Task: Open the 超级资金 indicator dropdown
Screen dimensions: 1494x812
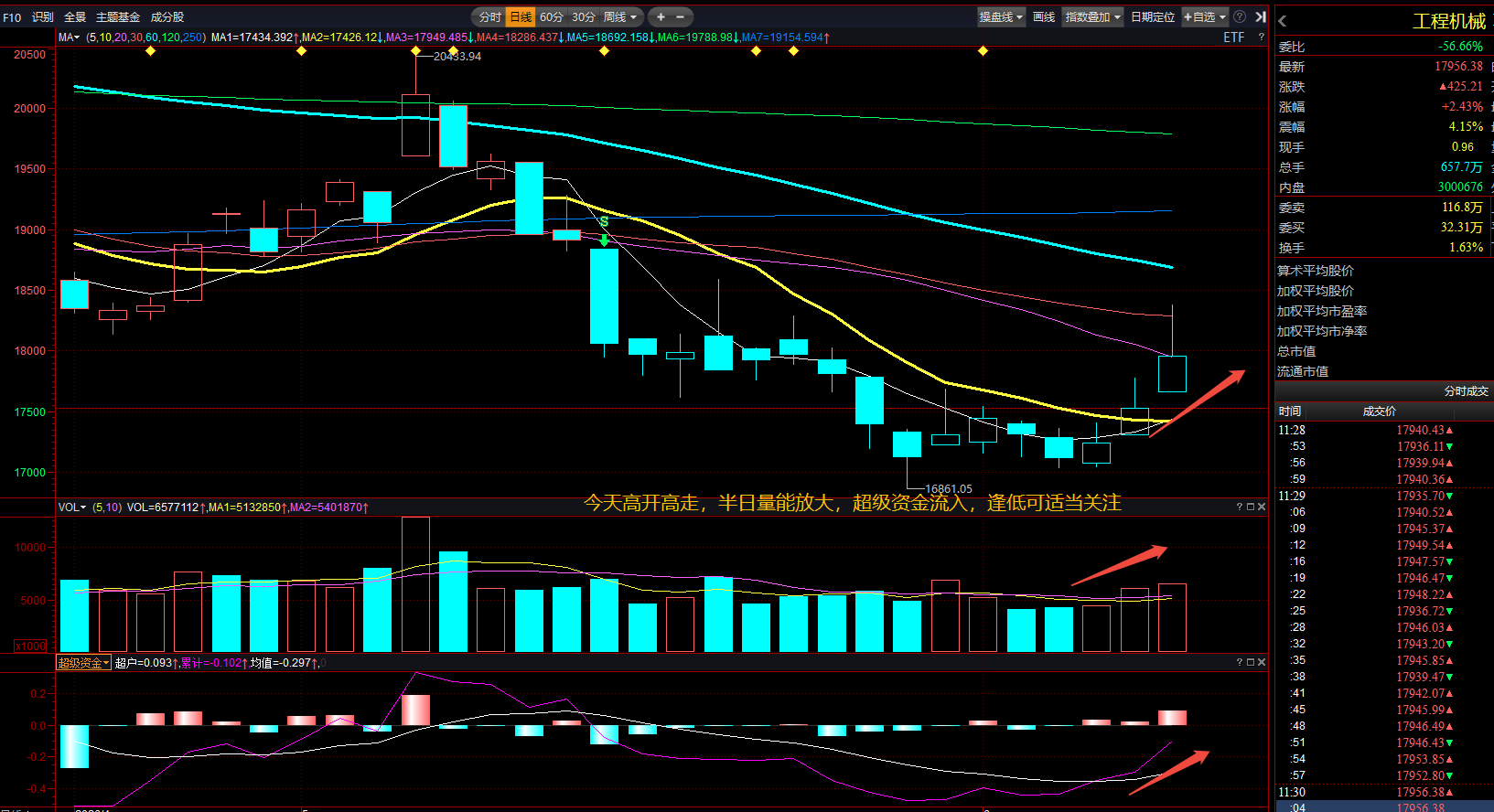Action: coord(83,663)
